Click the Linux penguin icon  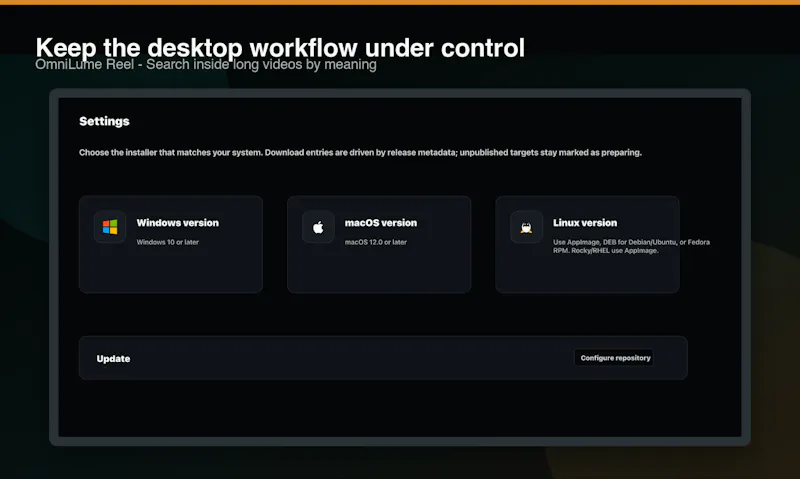coord(526,228)
